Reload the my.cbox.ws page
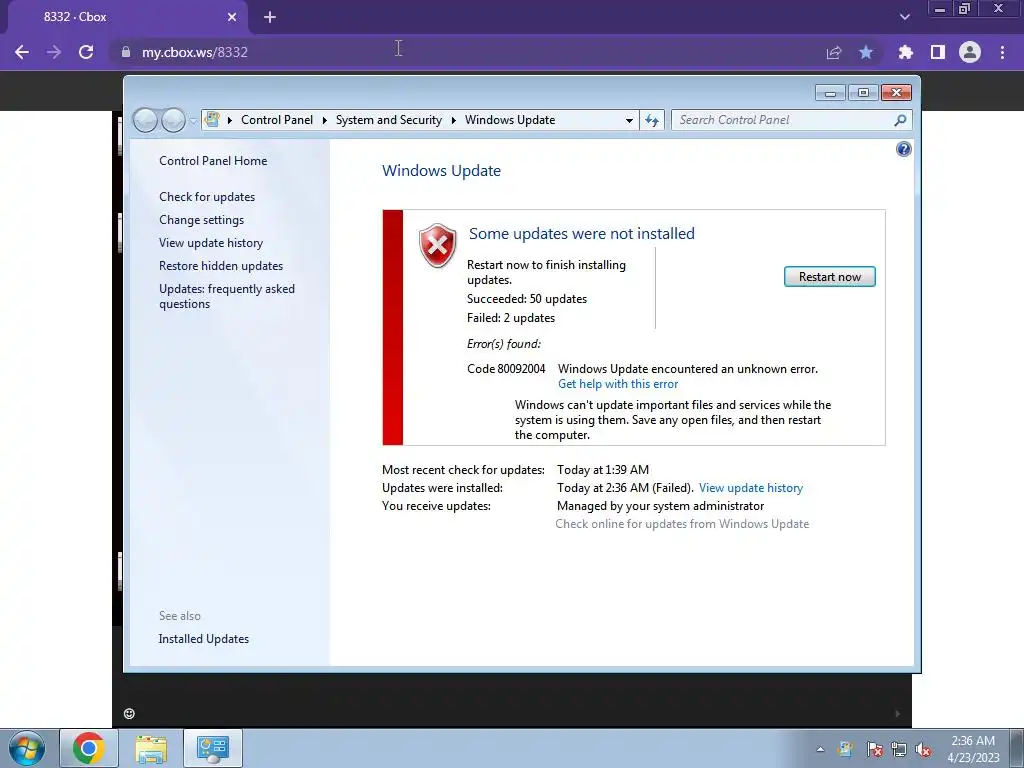1024x768 pixels. click(86, 52)
